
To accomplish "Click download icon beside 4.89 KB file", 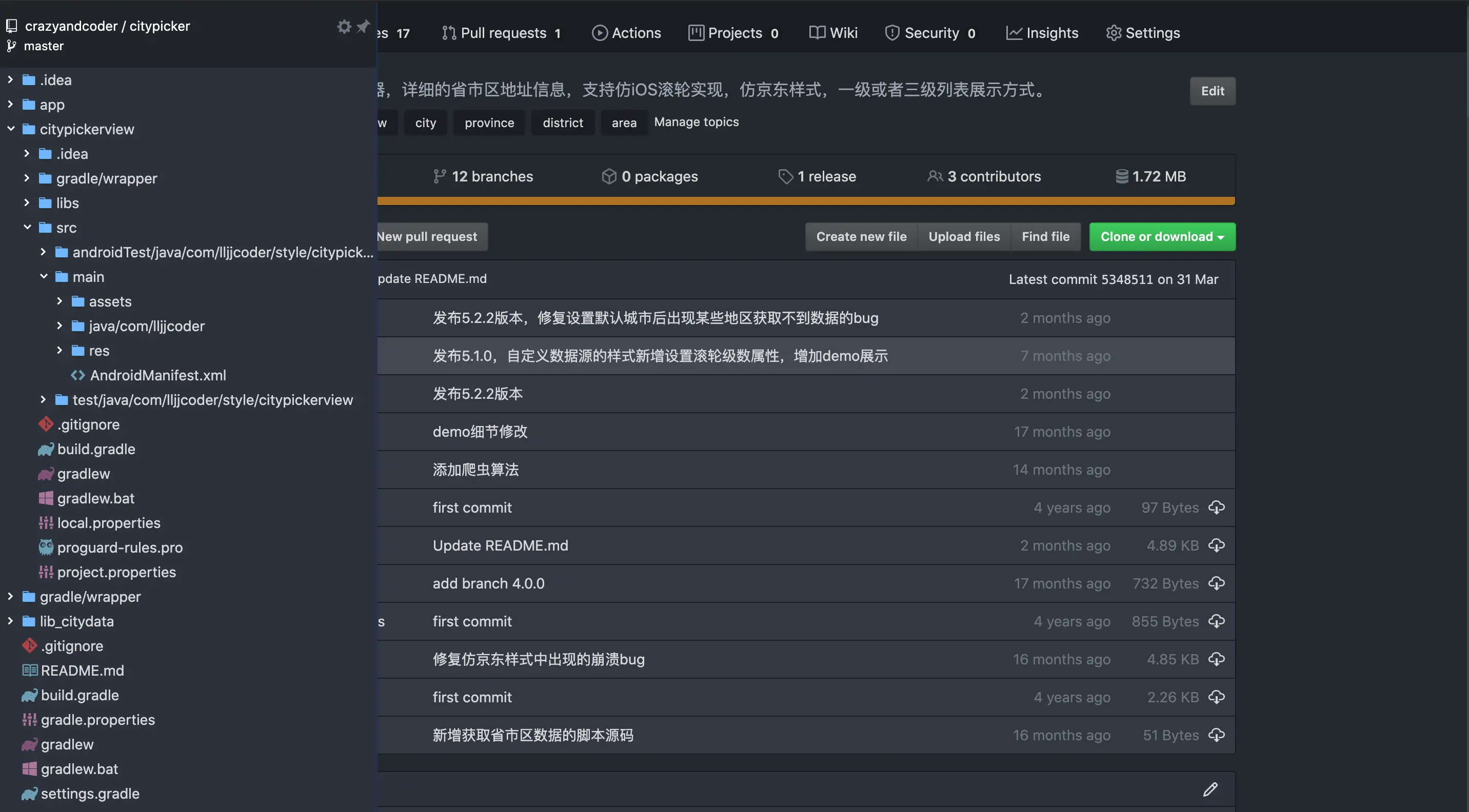I will (1216, 545).
